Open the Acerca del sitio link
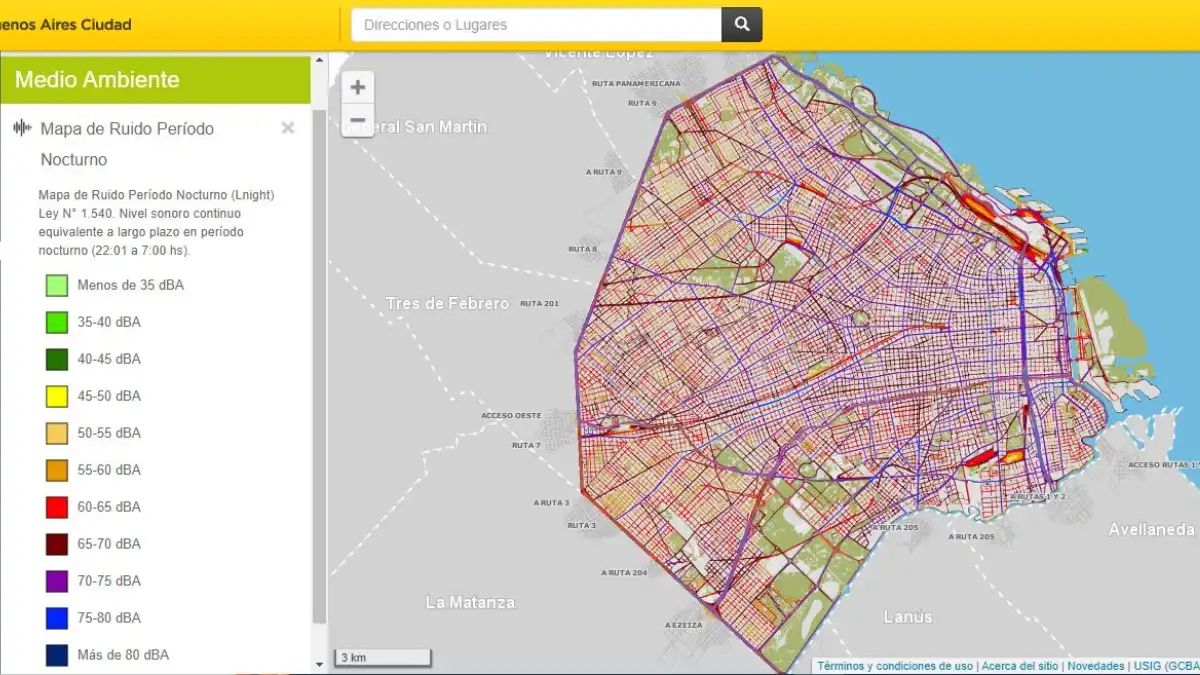The image size is (1200, 675). coord(1019,666)
